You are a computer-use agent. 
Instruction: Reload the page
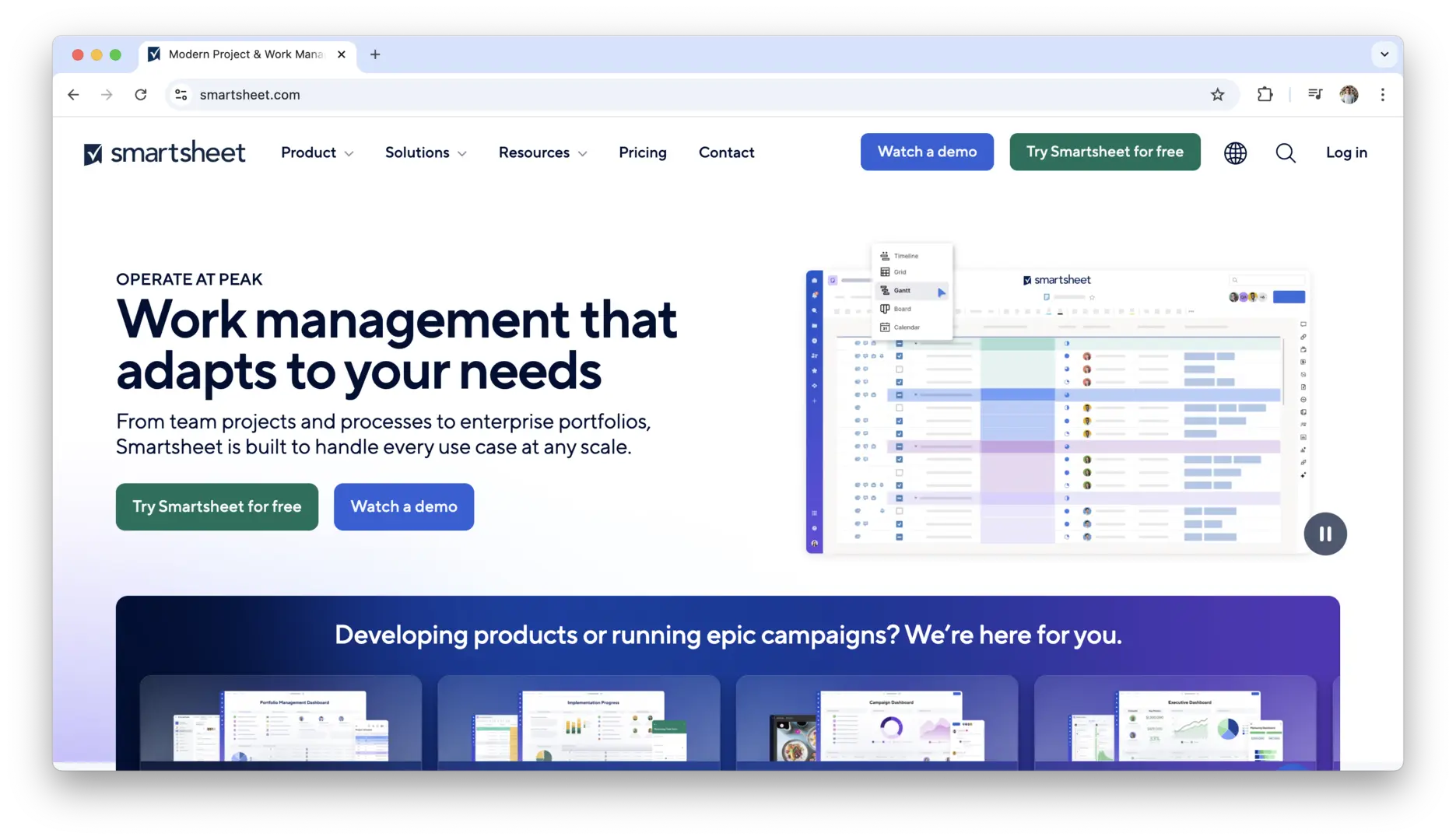[x=141, y=95]
